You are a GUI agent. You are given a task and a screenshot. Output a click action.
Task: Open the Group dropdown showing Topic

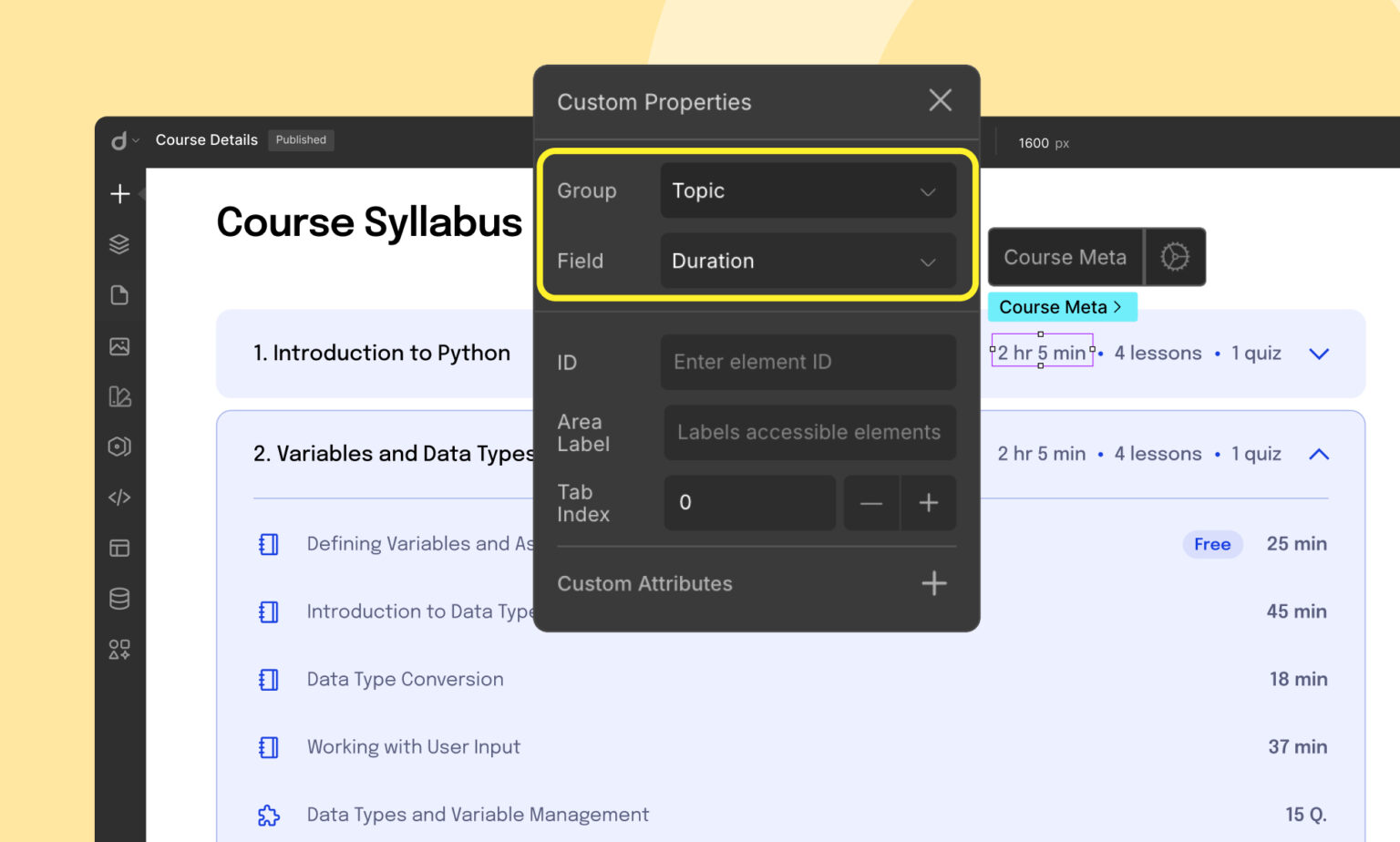808,190
